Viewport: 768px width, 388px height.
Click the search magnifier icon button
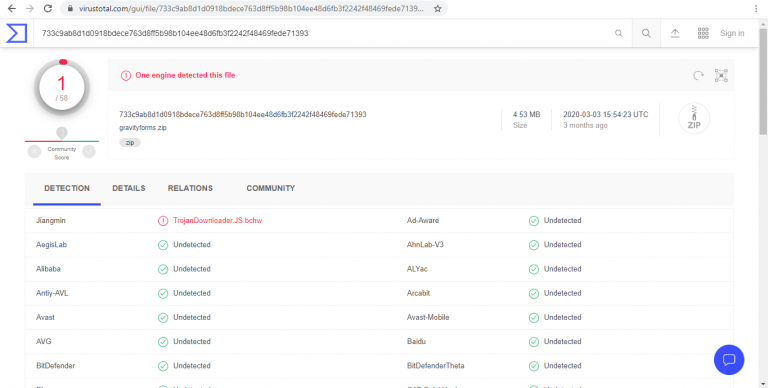pyautogui.click(x=646, y=33)
